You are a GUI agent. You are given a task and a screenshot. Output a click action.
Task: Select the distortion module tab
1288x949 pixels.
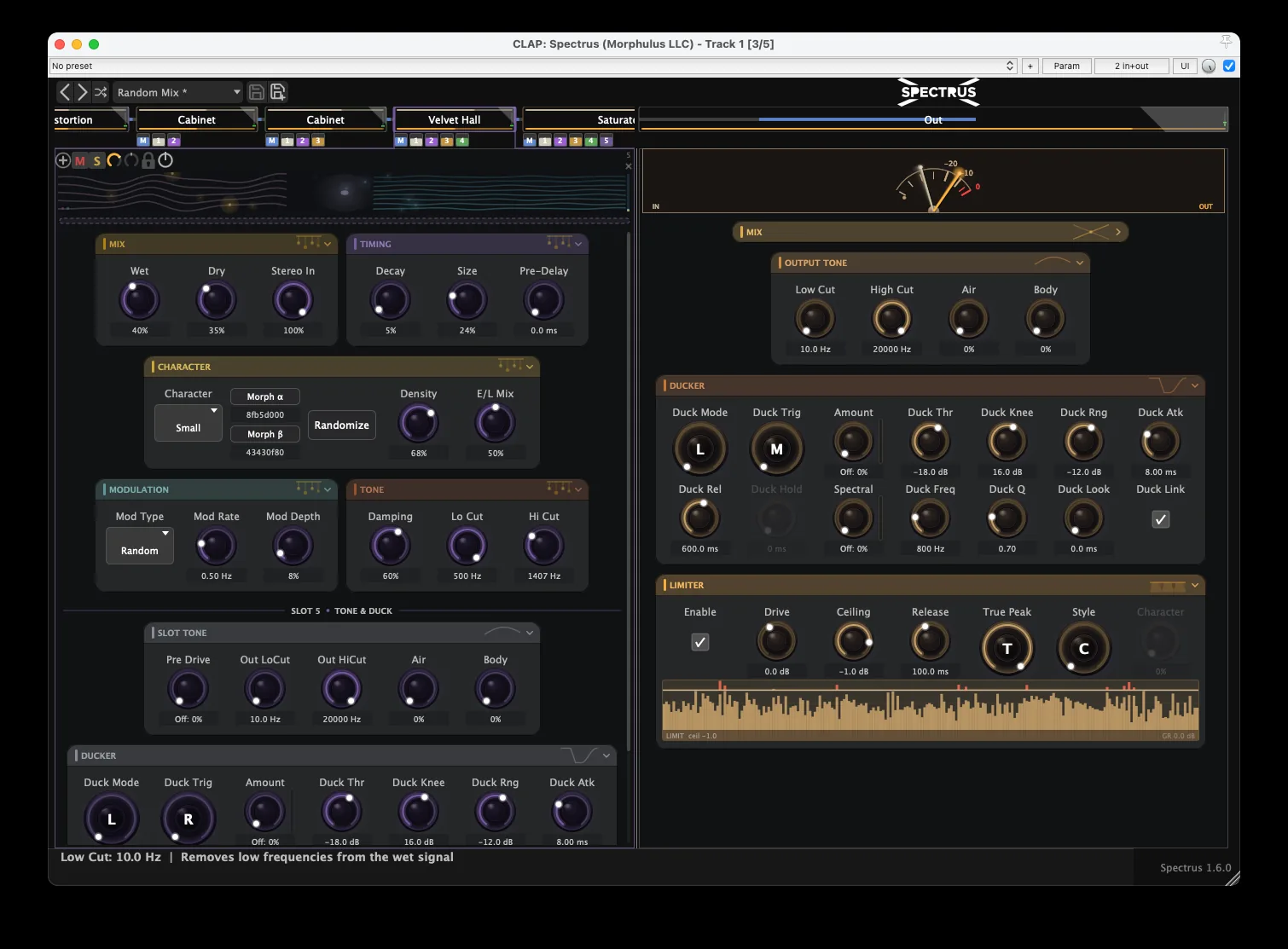pyautogui.click(x=90, y=119)
